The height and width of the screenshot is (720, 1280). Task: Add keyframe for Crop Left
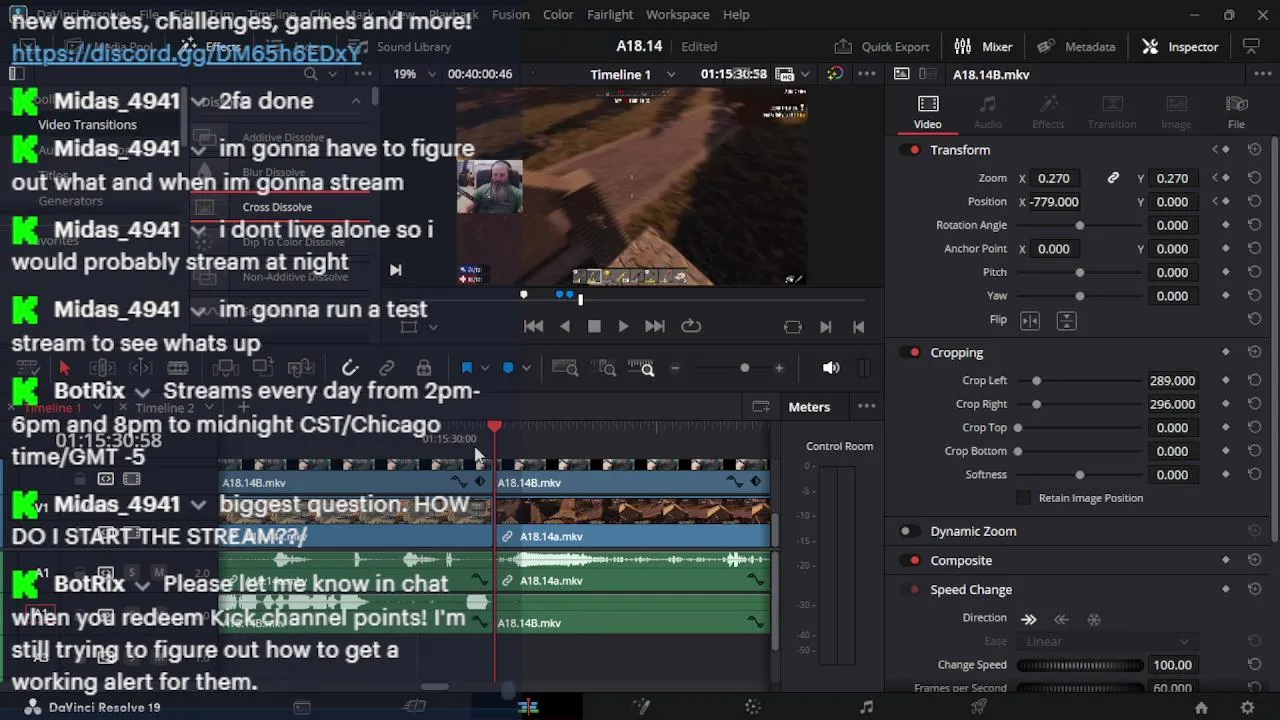[x=1226, y=380]
